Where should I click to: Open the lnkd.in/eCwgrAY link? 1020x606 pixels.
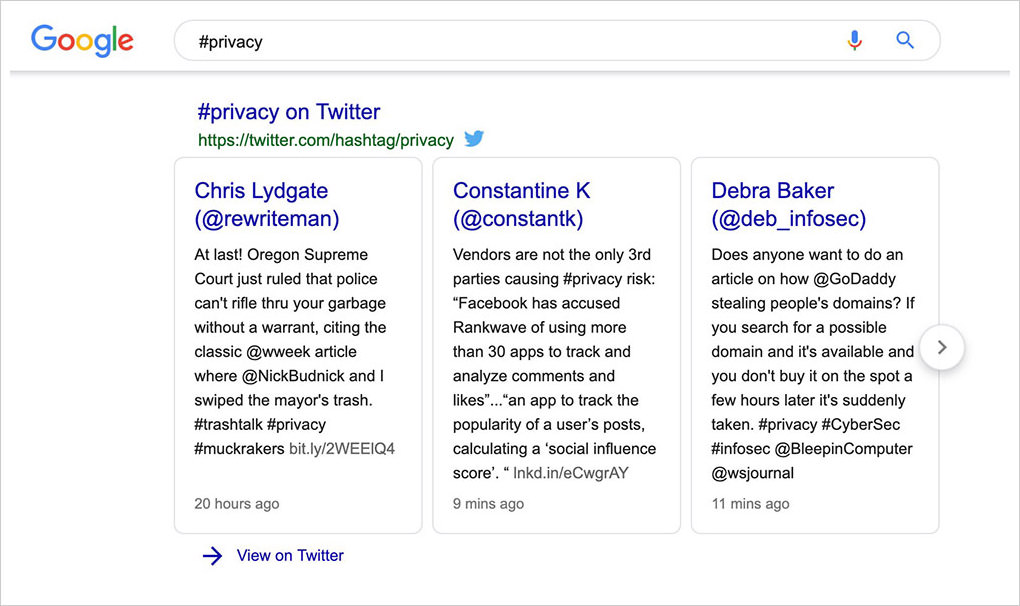click(570, 473)
